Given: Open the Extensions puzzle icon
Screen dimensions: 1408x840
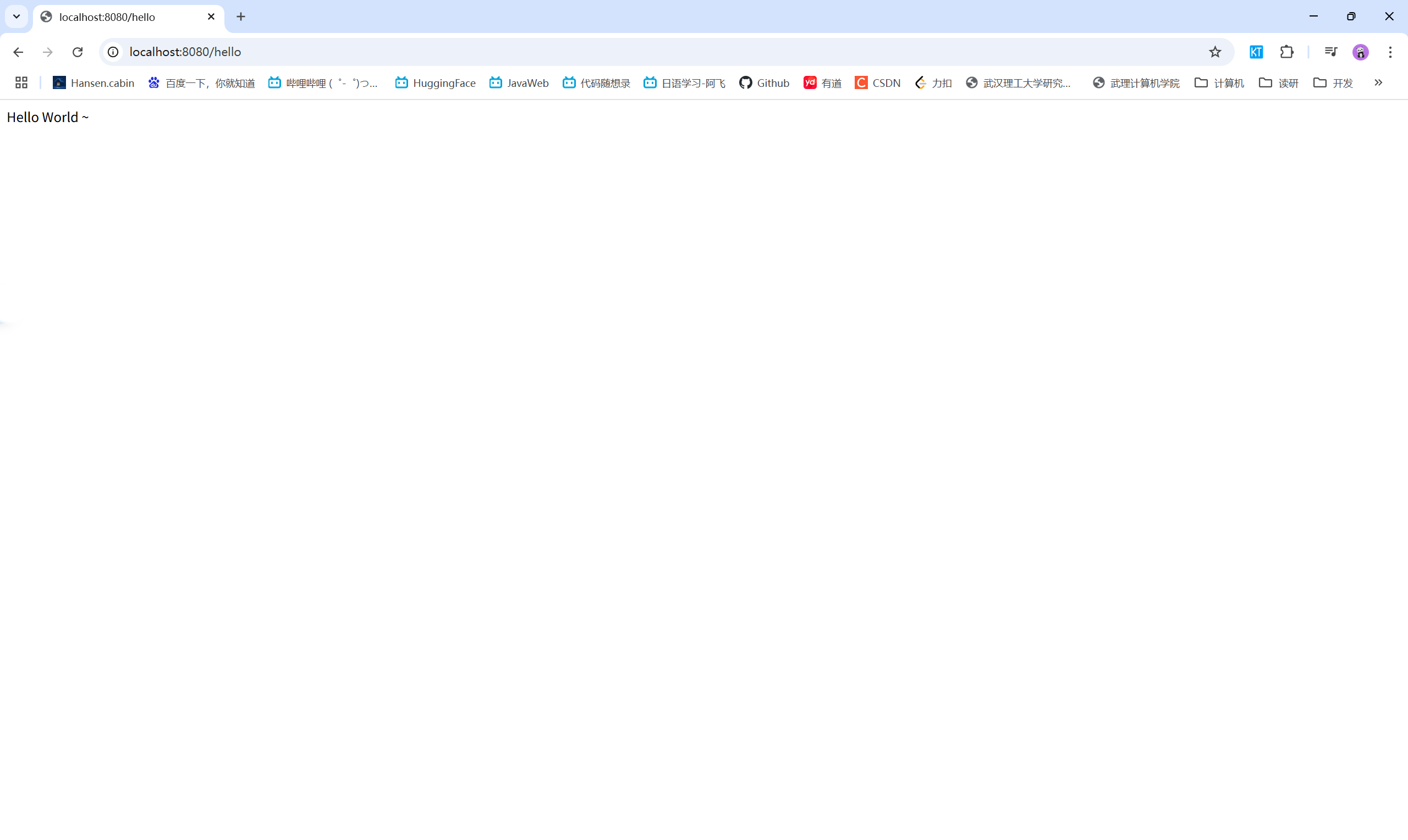Looking at the screenshot, I should click(x=1286, y=52).
